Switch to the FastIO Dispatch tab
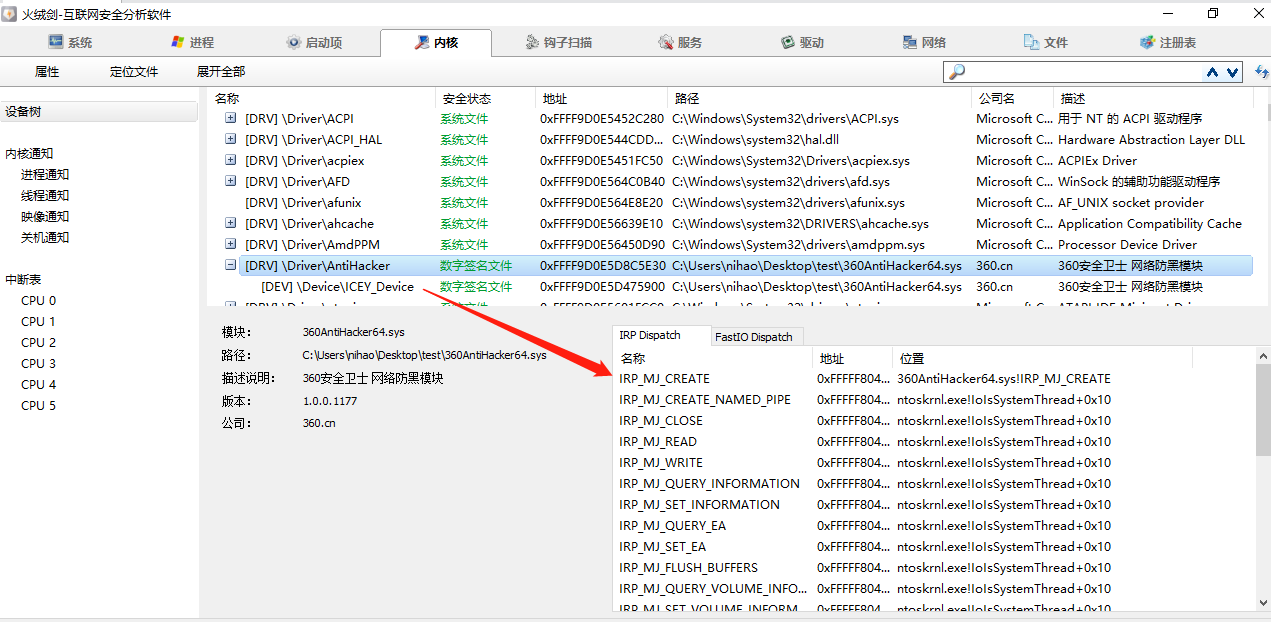The width and height of the screenshot is (1271, 622). pyautogui.click(x=753, y=337)
